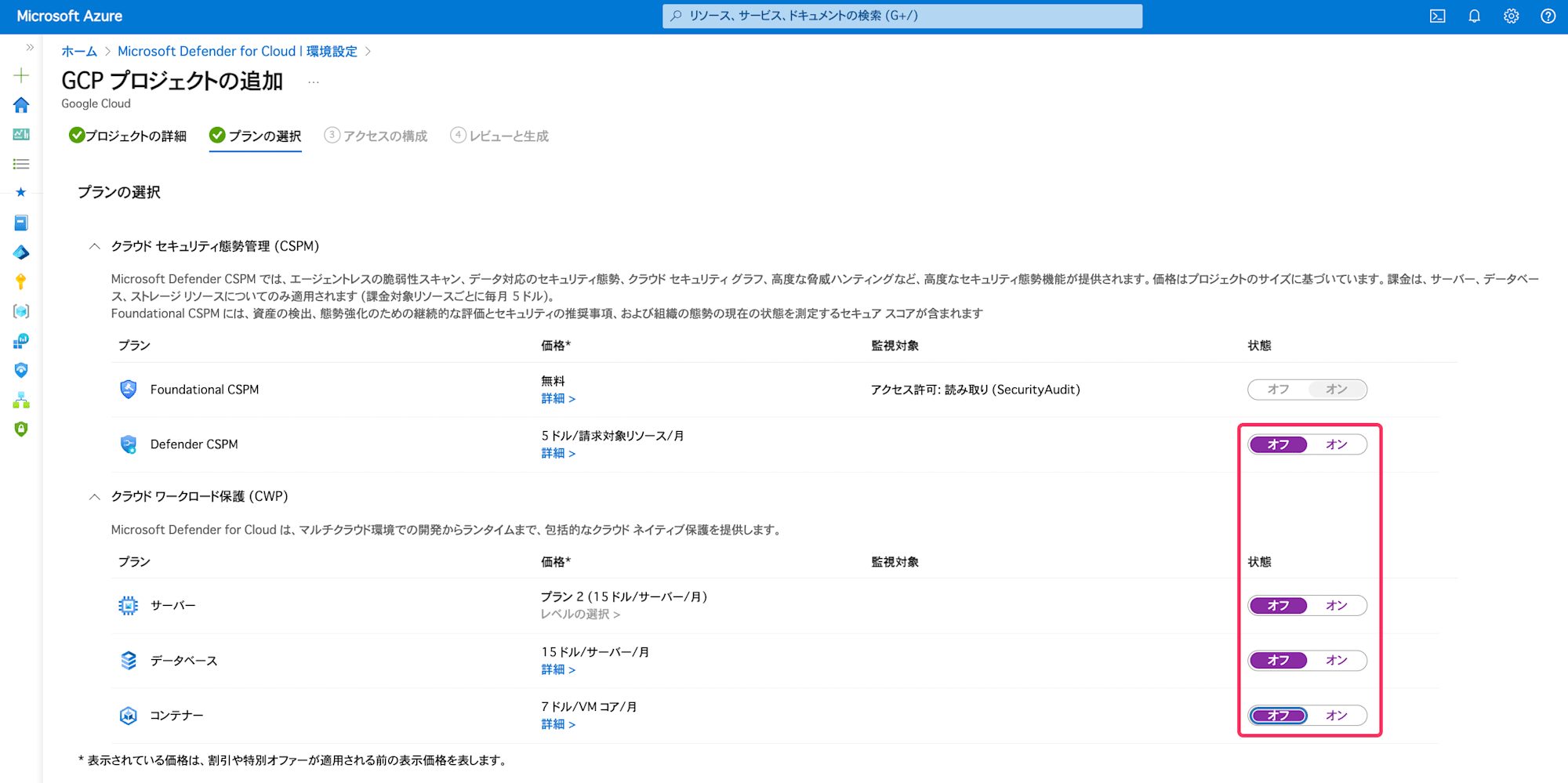1568x783 pixels.
Task: Click the サーバー plan chip icon
Action: tap(129, 606)
